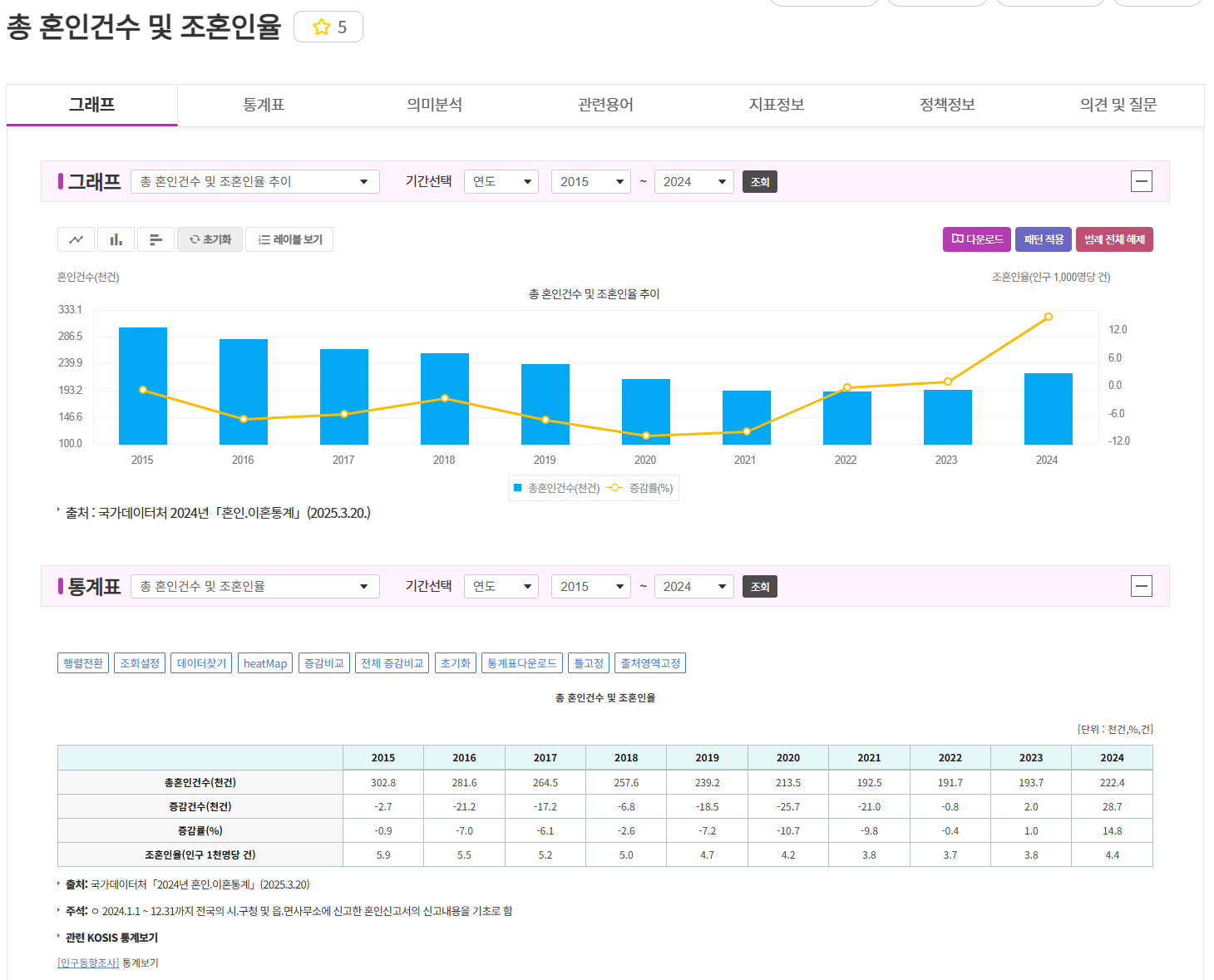Click the heatMap table button
The image size is (1214, 980).
pyautogui.click(x=265, y=663)
